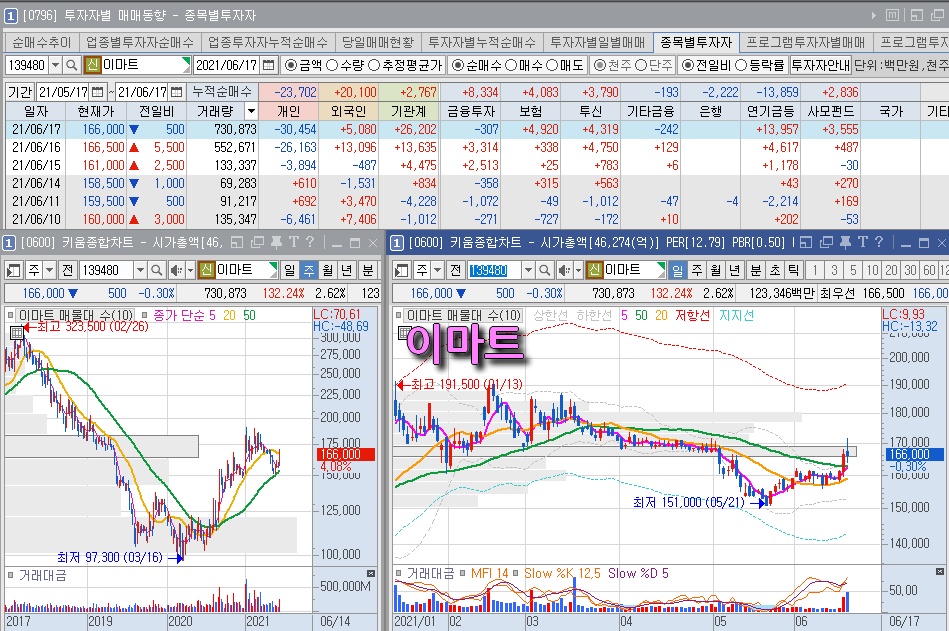
Task: Click the copy window icon in right chart title bar
Action: (826, 243)
